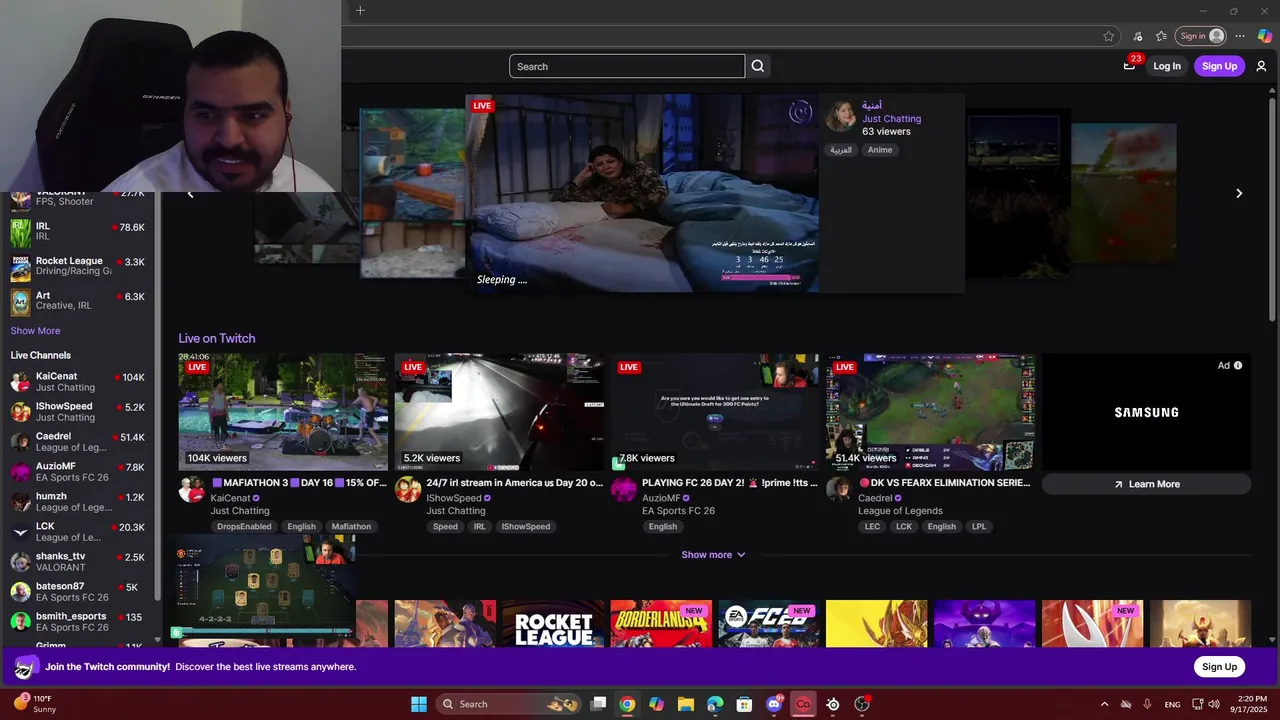Screen dimensions: 1280x720
Task: Click the browser profile Sign in button
Action: 1200,36
